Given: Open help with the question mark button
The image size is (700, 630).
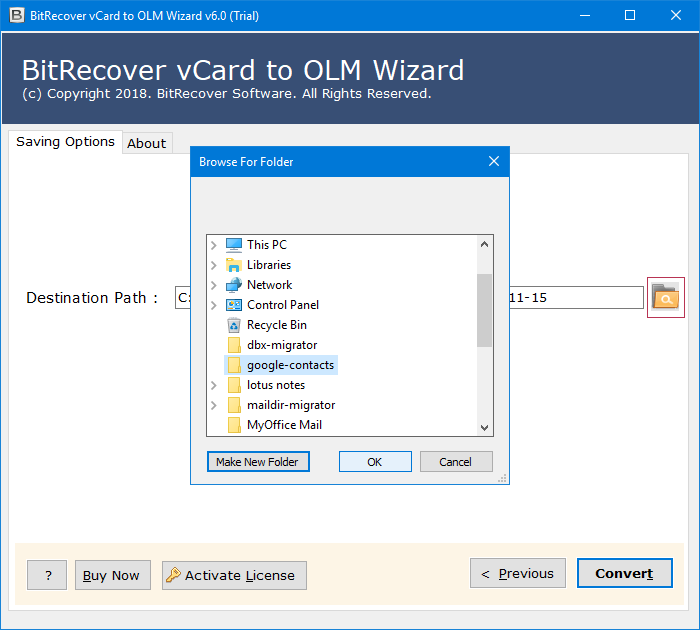Looking at the screenshot, I should point(47,576).
